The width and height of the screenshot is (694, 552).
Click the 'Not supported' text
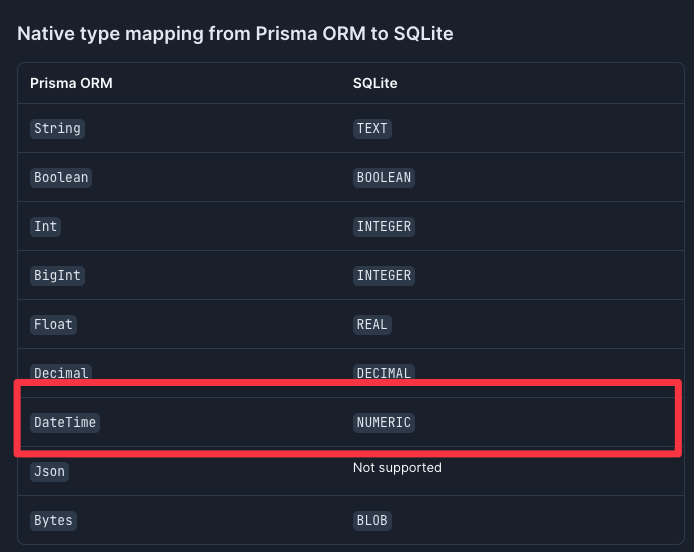point(397,468)
